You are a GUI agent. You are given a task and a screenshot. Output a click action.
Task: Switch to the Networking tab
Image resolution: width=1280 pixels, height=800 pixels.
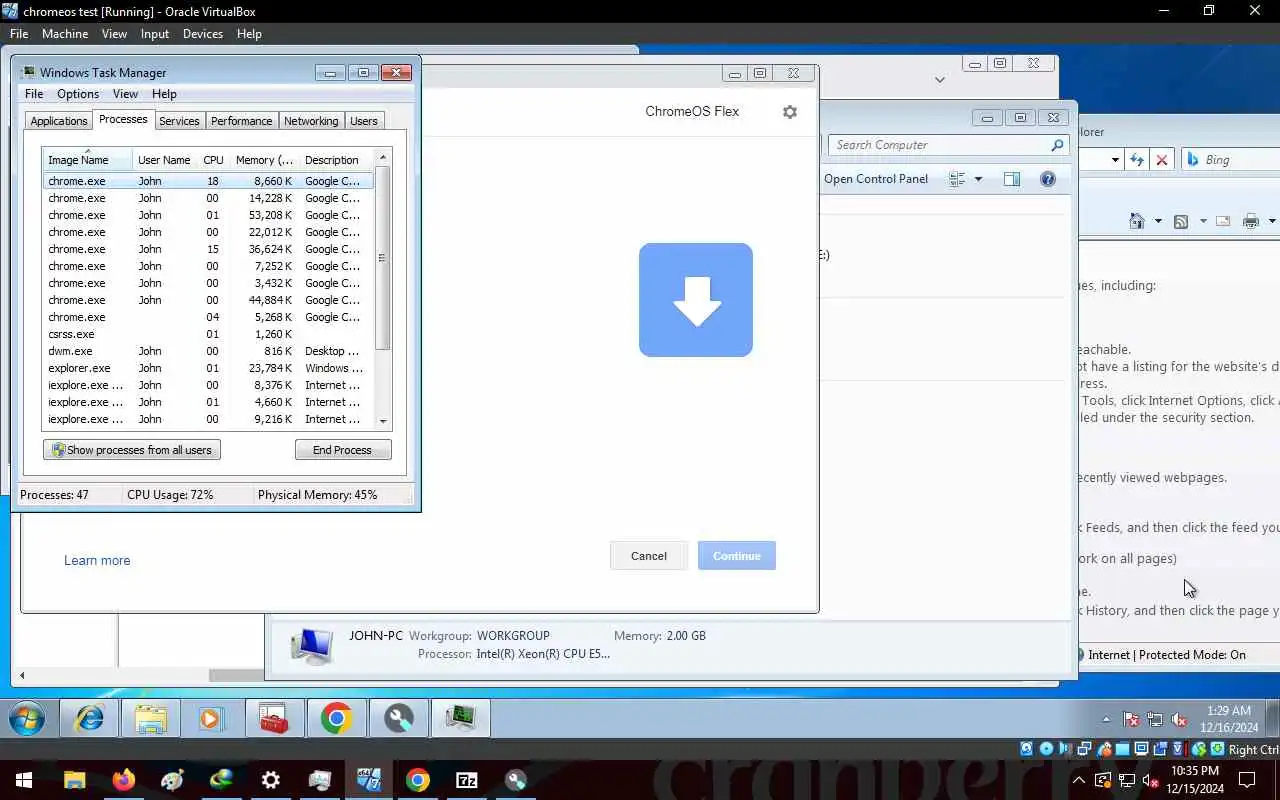pos(311,121)
